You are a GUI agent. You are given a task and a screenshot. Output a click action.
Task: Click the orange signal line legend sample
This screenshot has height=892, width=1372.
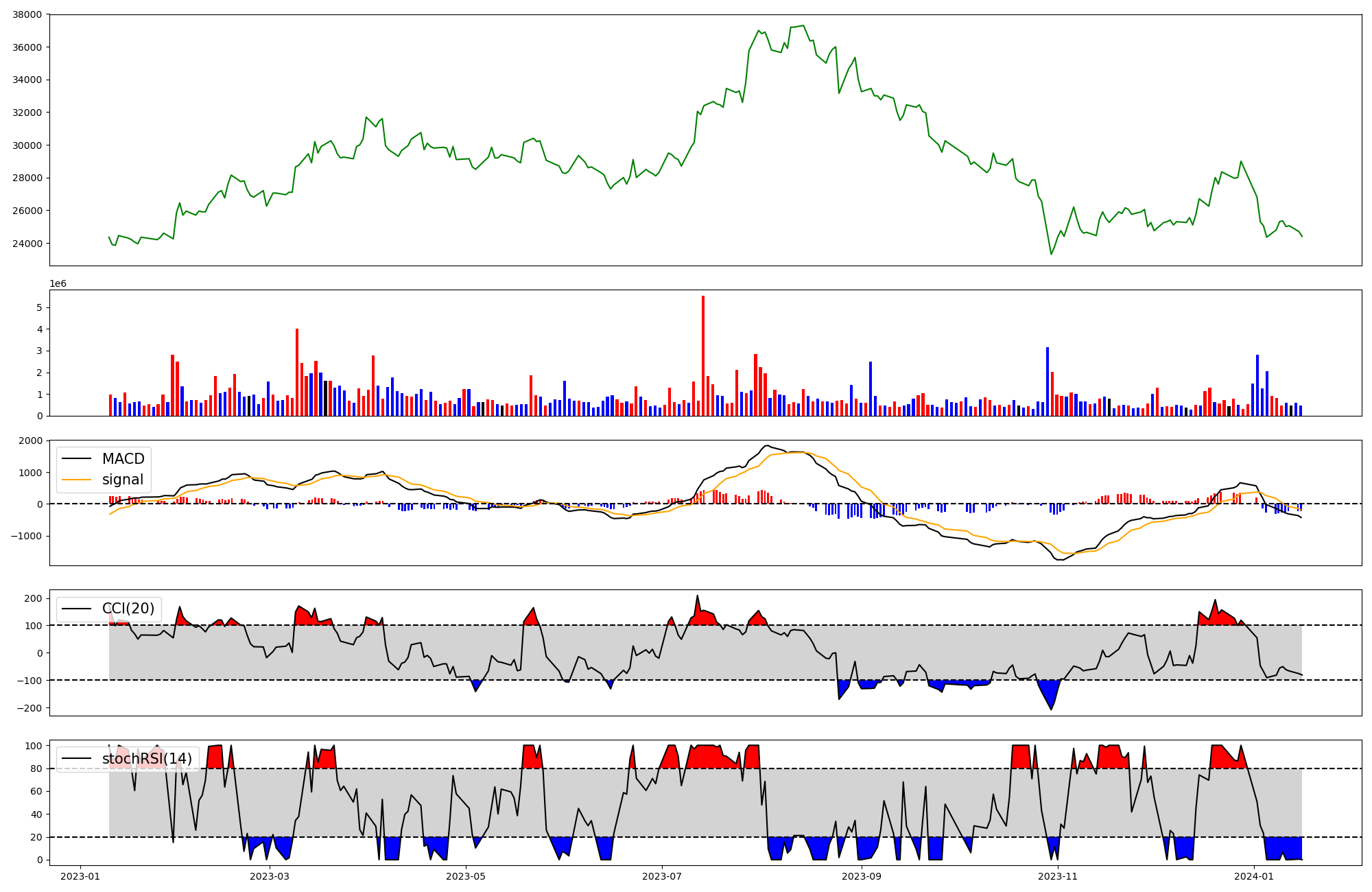click(76, 480)
